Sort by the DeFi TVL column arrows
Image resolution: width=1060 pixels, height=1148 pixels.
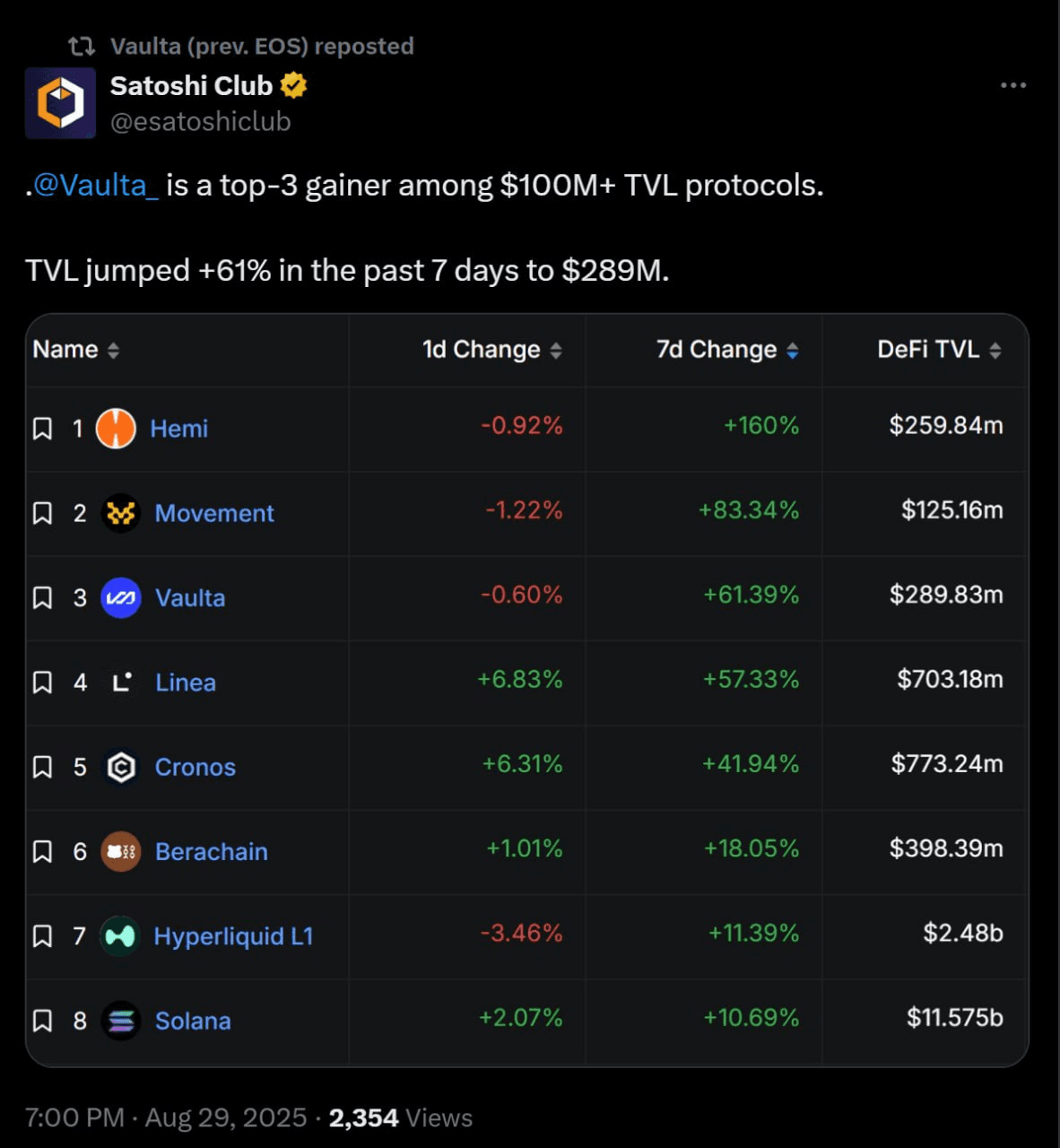(995, 350)
